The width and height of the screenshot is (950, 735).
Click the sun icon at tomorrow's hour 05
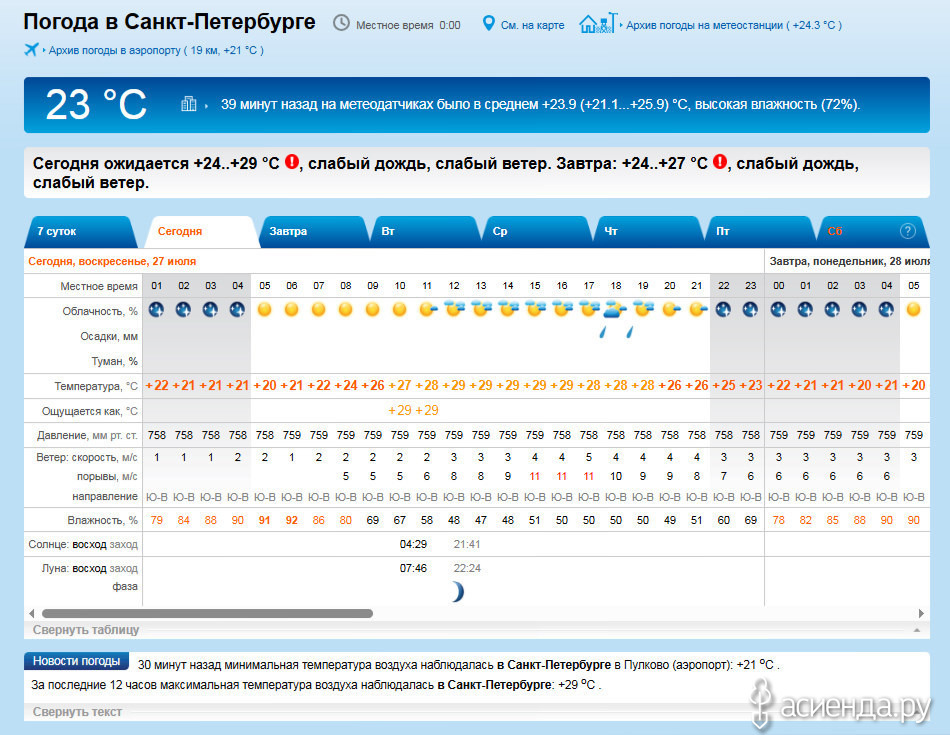tap(914, 310)
